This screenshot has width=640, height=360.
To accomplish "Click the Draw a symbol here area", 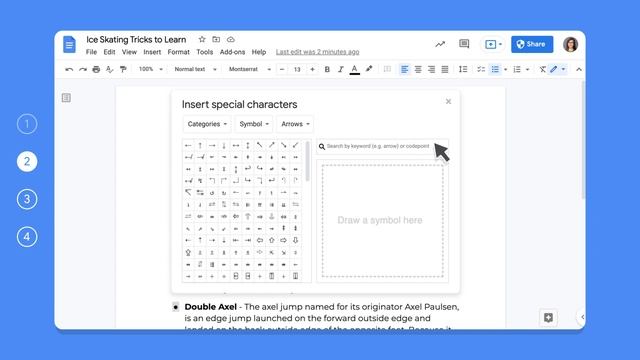I will (x=382, y=221).
